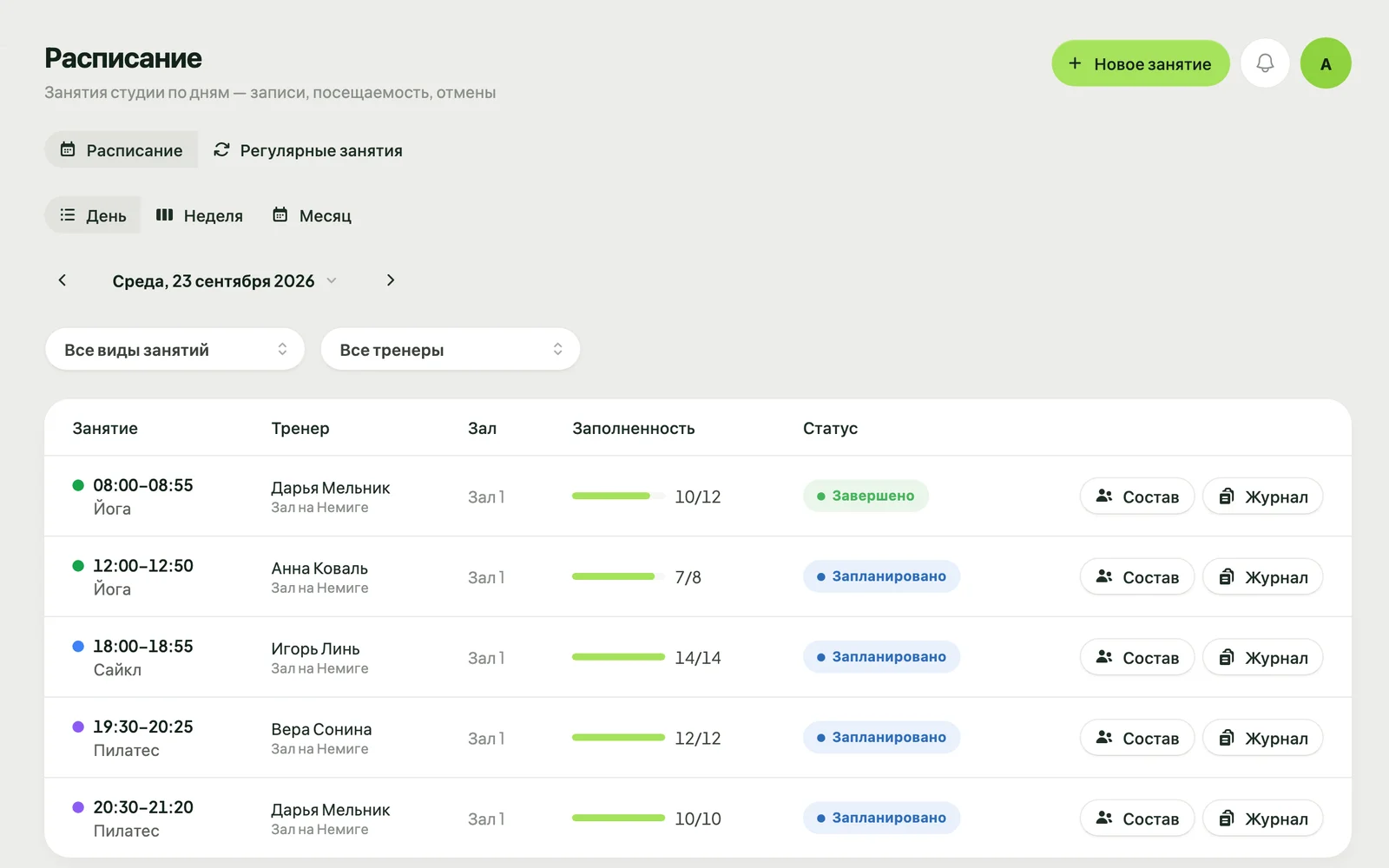Click the occupancy value 14/14

pyautogui.click(x=698, y=658)
